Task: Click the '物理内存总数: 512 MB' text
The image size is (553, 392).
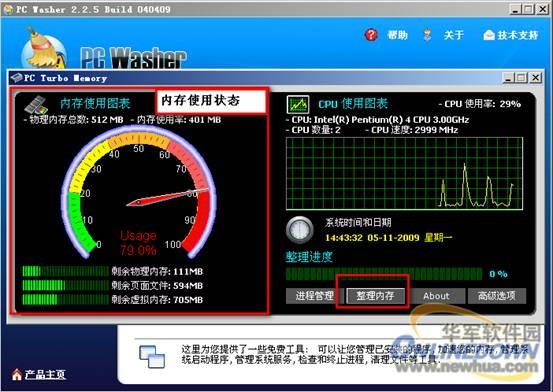Action: 74,120
